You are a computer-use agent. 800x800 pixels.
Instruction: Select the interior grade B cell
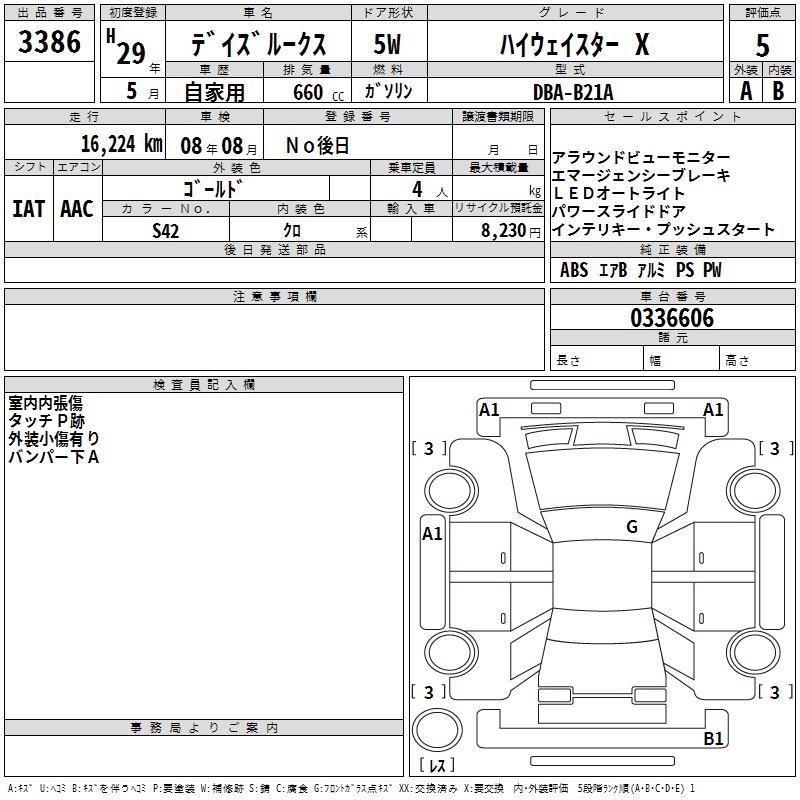[779, 91]
